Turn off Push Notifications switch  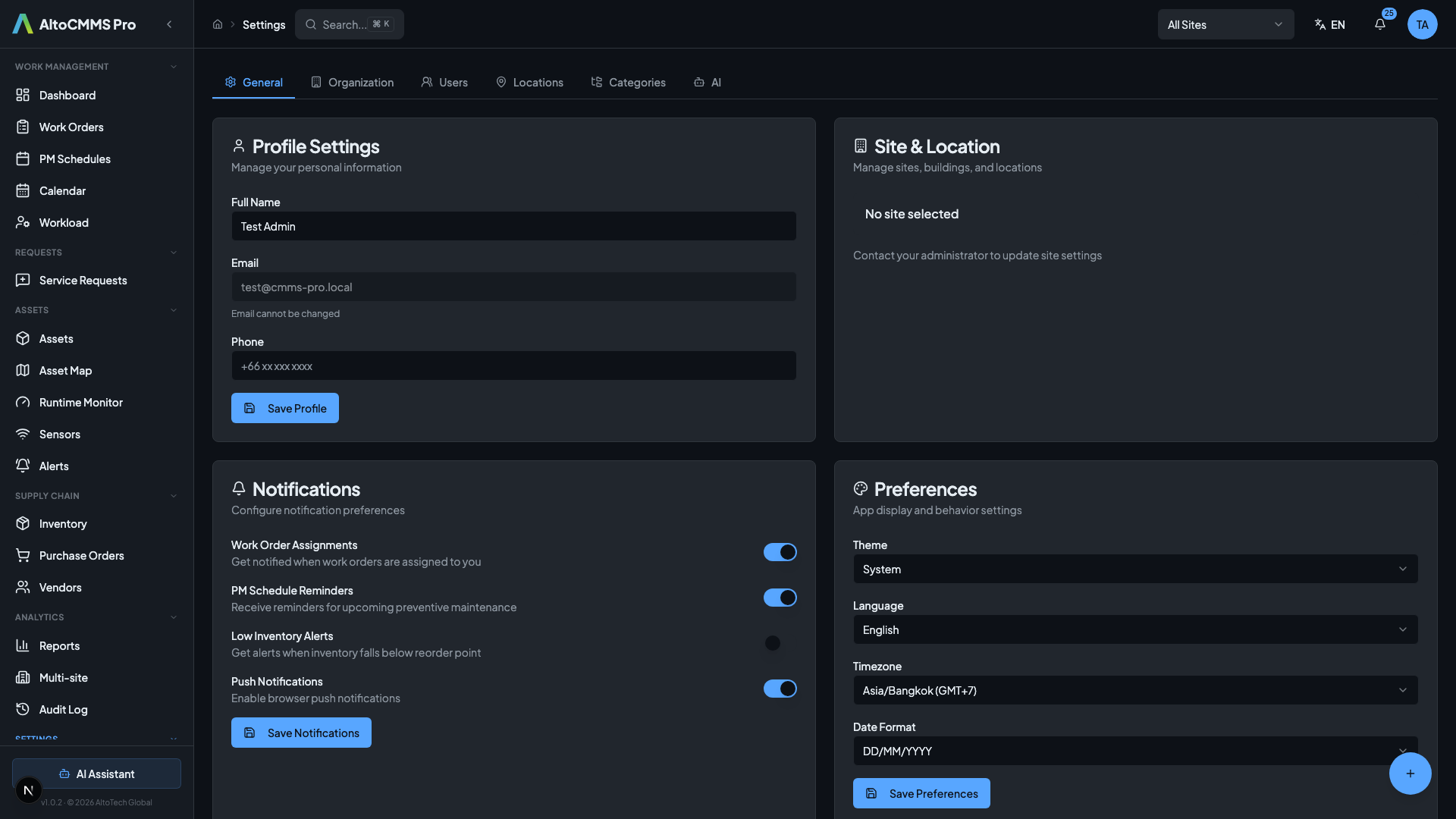(780, 689)
